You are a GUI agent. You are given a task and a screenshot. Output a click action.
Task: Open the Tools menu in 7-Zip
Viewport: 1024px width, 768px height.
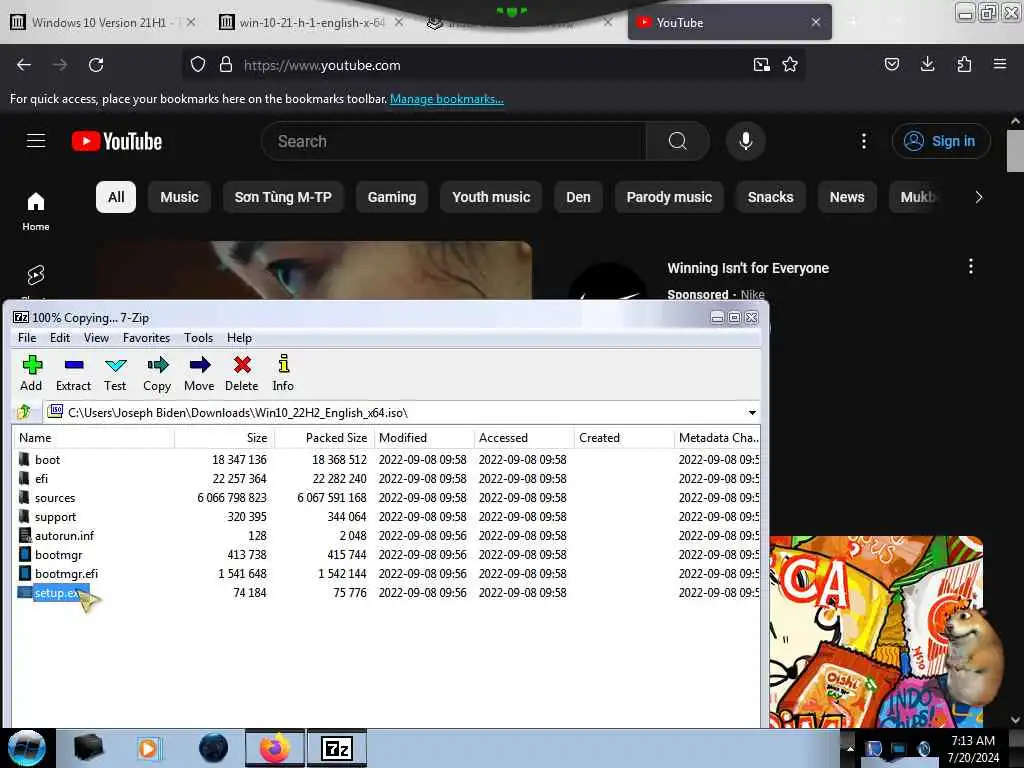click(x=198, y=338)
